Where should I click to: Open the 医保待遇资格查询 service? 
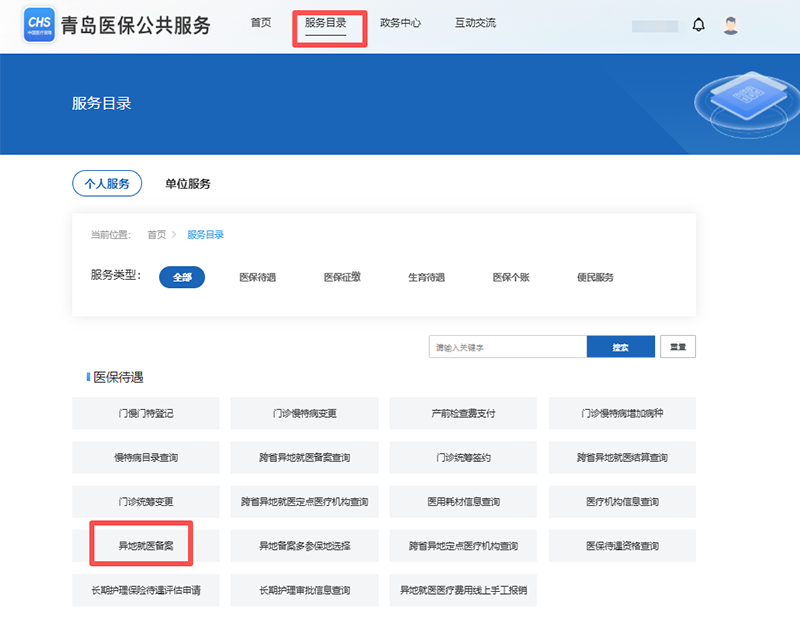[x=622, y=546]
